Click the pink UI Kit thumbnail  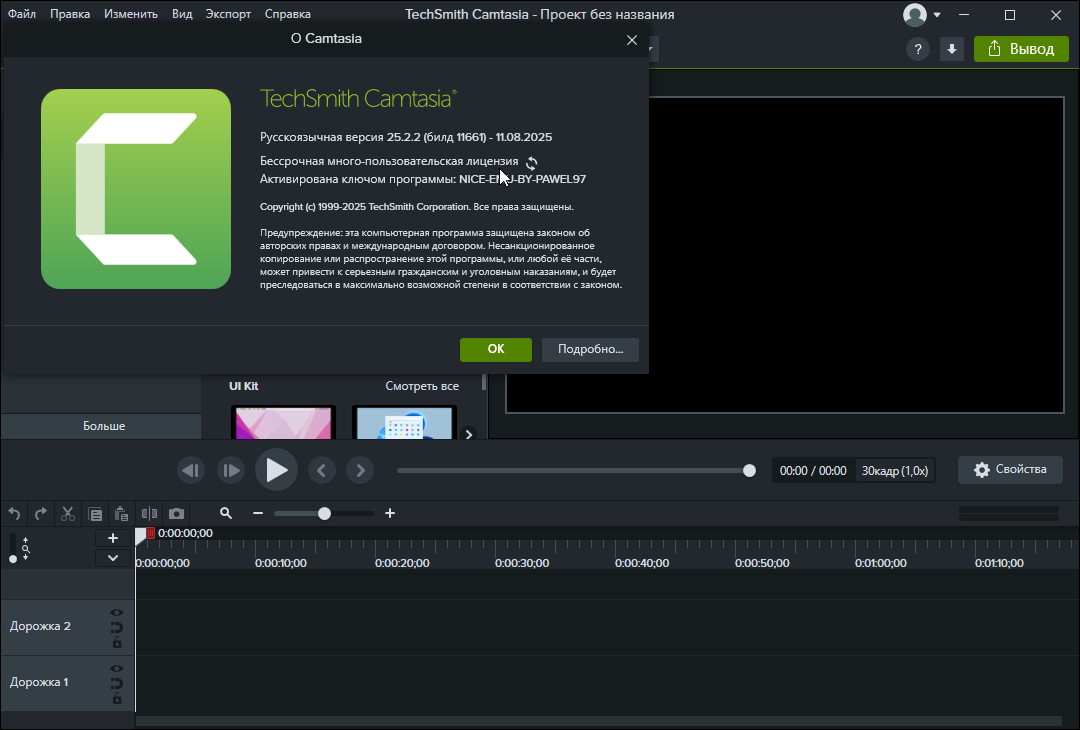283,422
